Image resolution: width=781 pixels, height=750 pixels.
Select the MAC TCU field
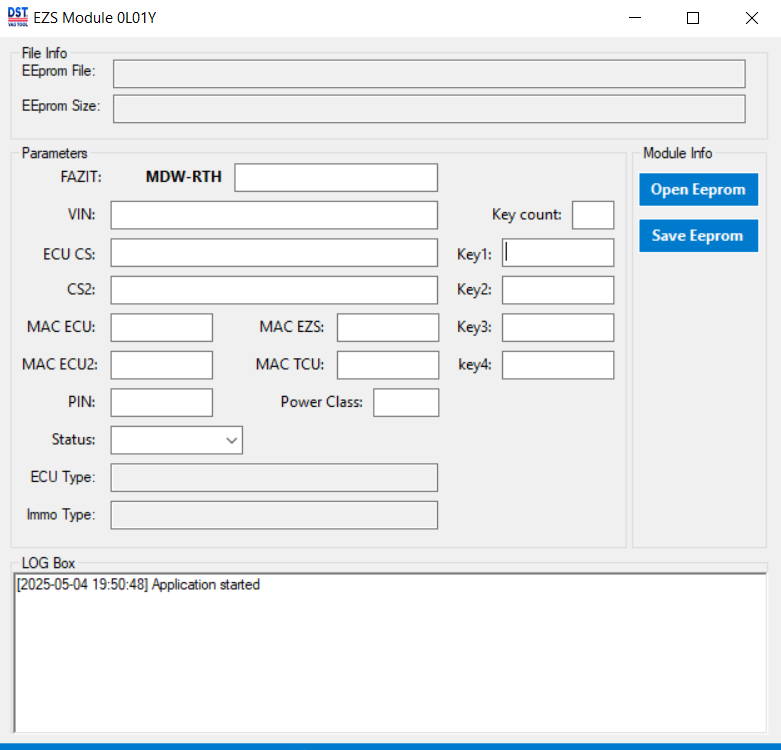point(388,365)
